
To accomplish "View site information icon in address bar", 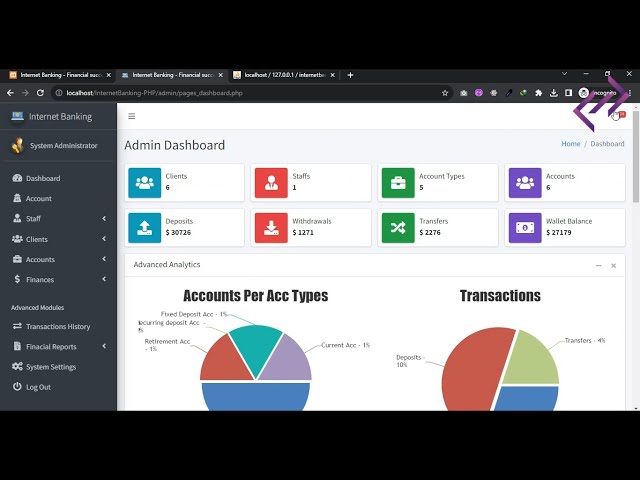I will [59, 93].
